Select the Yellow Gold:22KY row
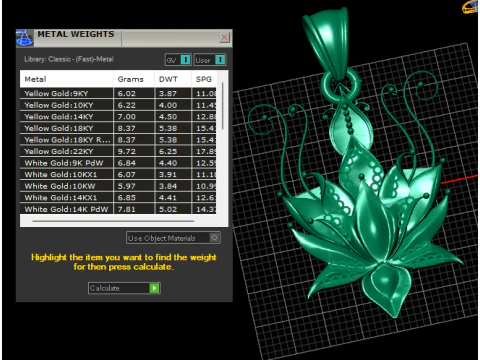This screenshot has width=480, height=360. pos(118,151)
